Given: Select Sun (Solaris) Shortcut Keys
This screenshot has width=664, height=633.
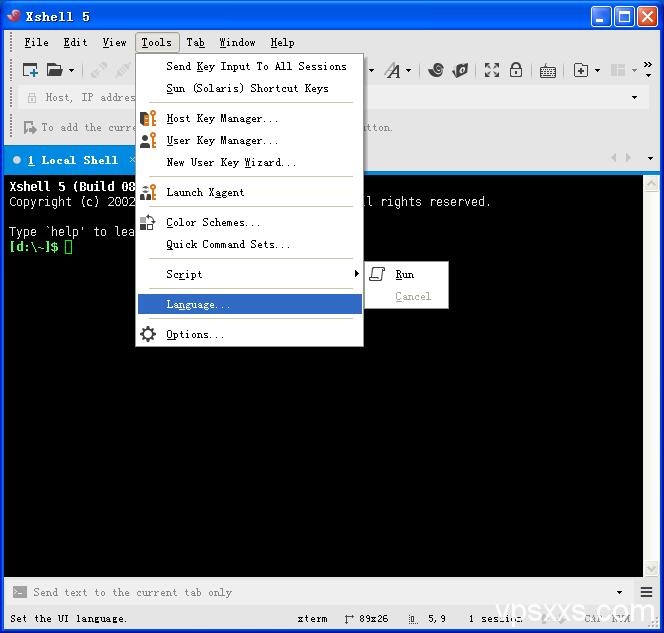Looking at the screenshot, I should (250, 88).
